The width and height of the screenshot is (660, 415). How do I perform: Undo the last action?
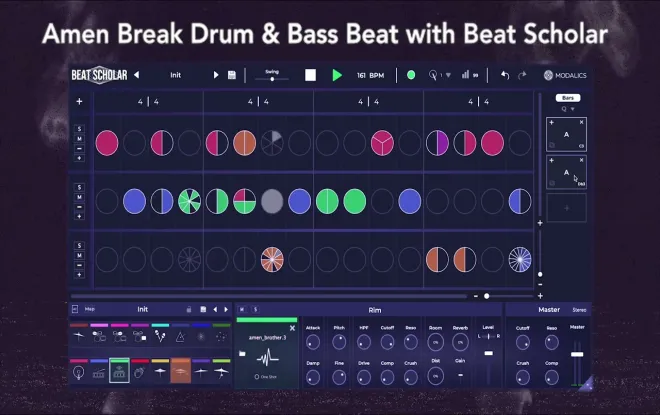[x=505, y=75]
